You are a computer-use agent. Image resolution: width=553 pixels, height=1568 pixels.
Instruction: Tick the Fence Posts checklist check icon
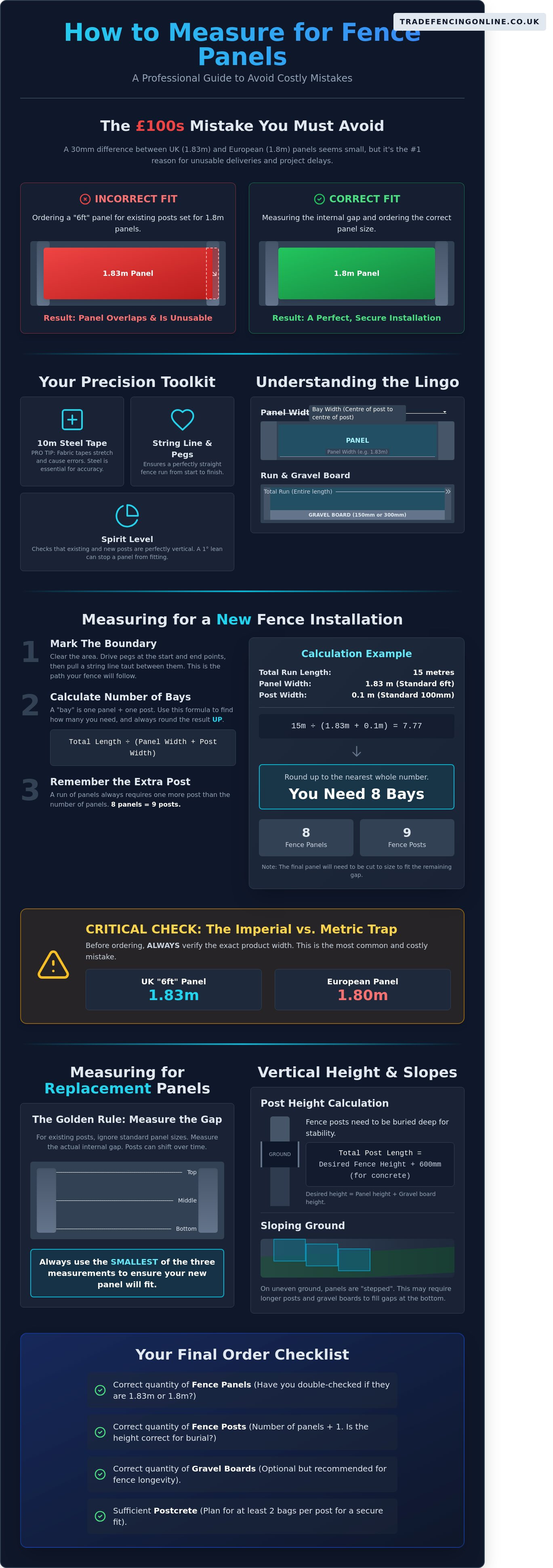[x=101, y=1432]
